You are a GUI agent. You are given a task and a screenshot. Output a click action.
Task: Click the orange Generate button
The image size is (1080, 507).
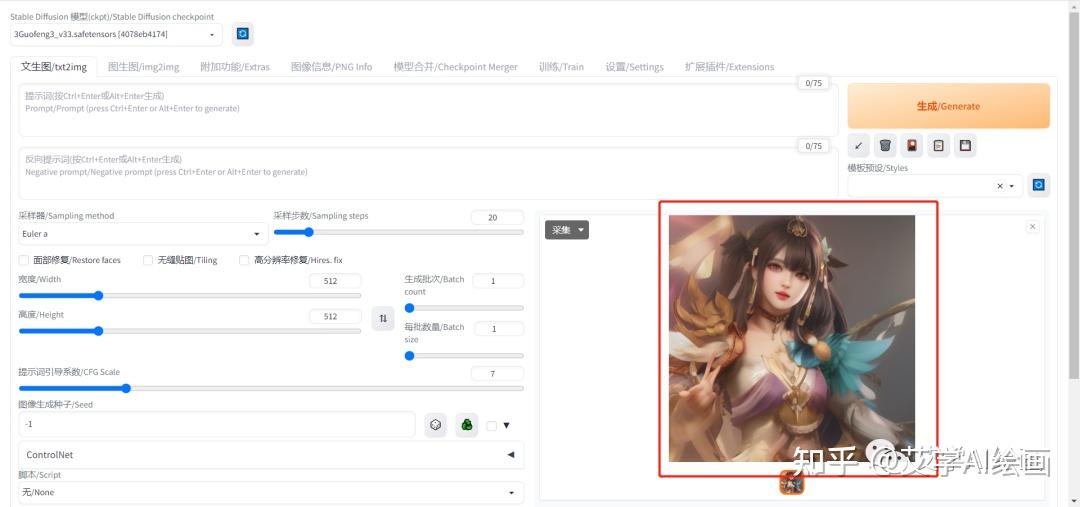948,106
